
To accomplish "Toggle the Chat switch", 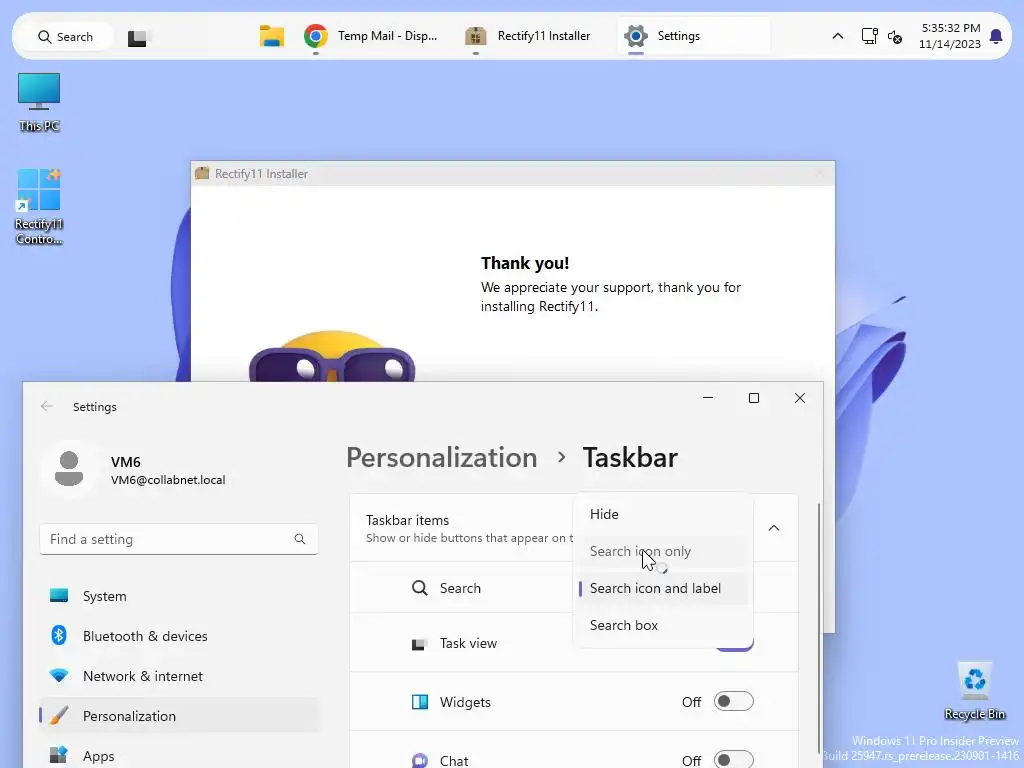I will pos(733,760).
